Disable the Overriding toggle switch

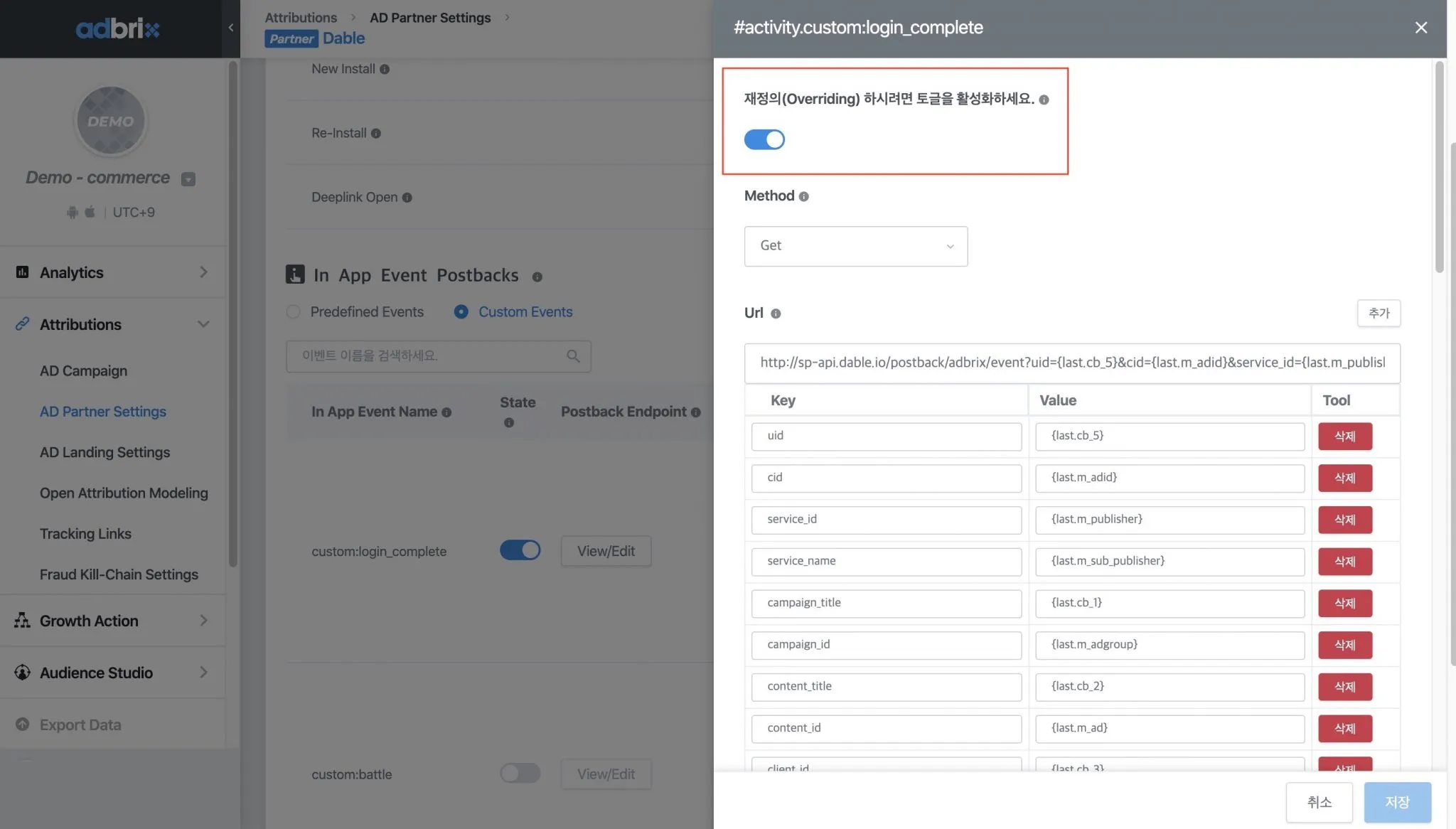[764, 140]
